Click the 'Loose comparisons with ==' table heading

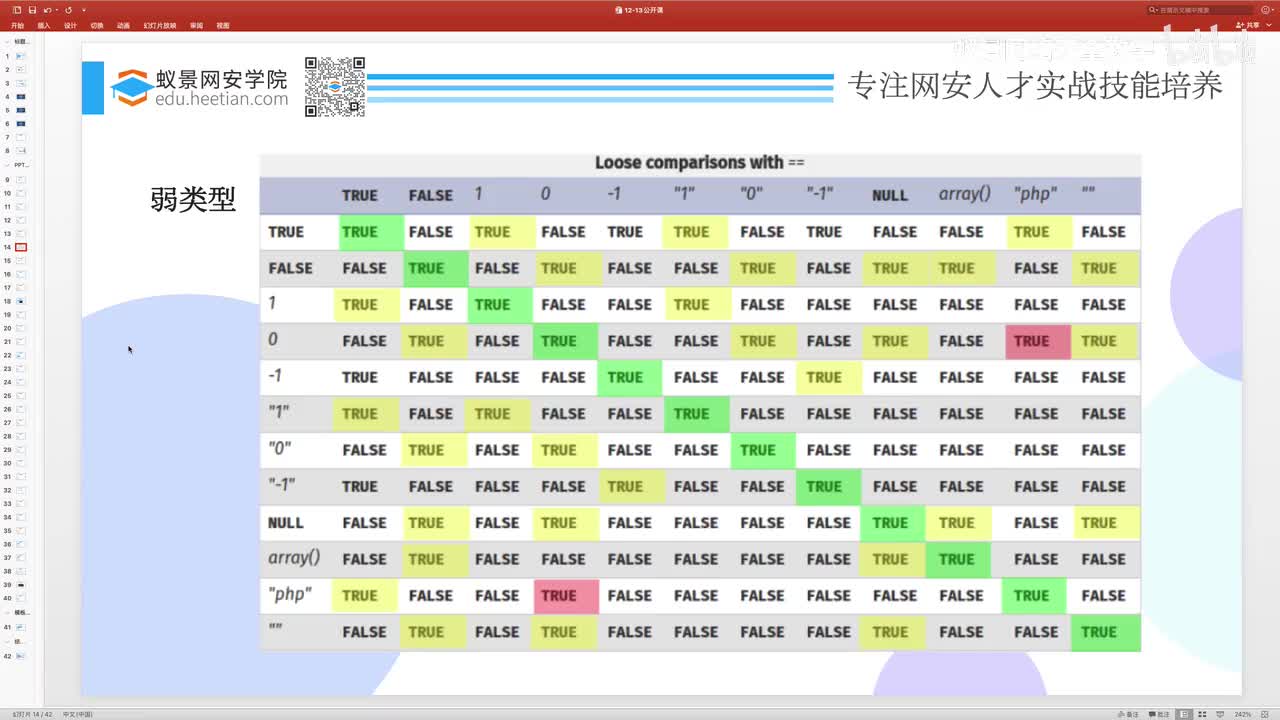click(700, 163)
